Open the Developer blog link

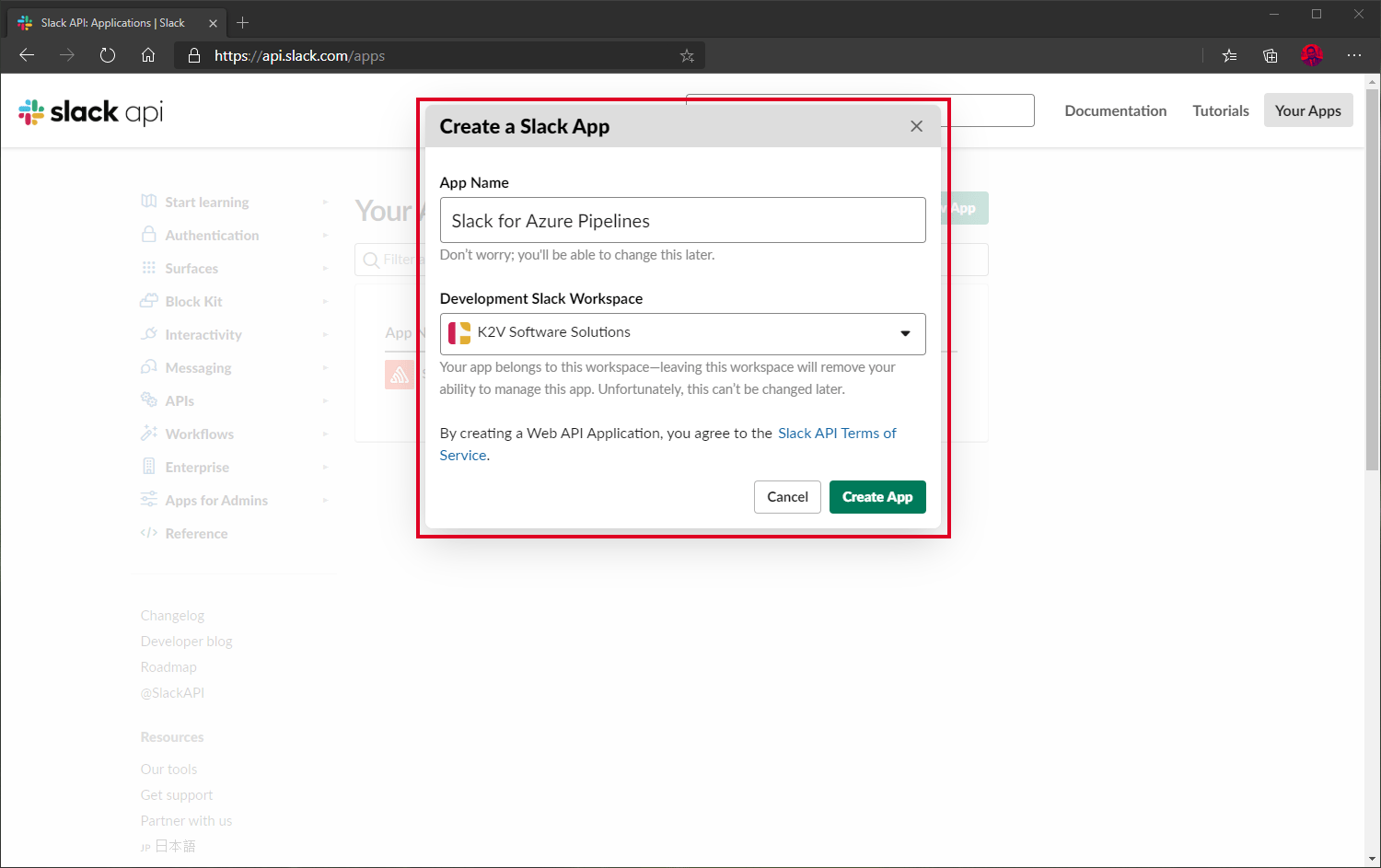(186, 642)
